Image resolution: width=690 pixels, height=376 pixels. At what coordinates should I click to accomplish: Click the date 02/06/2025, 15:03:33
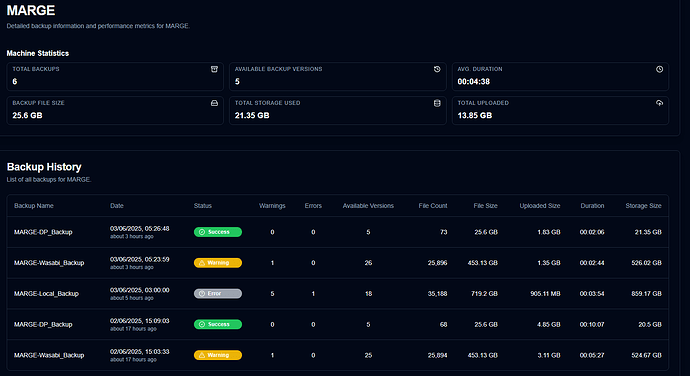[x=139, y=352]
